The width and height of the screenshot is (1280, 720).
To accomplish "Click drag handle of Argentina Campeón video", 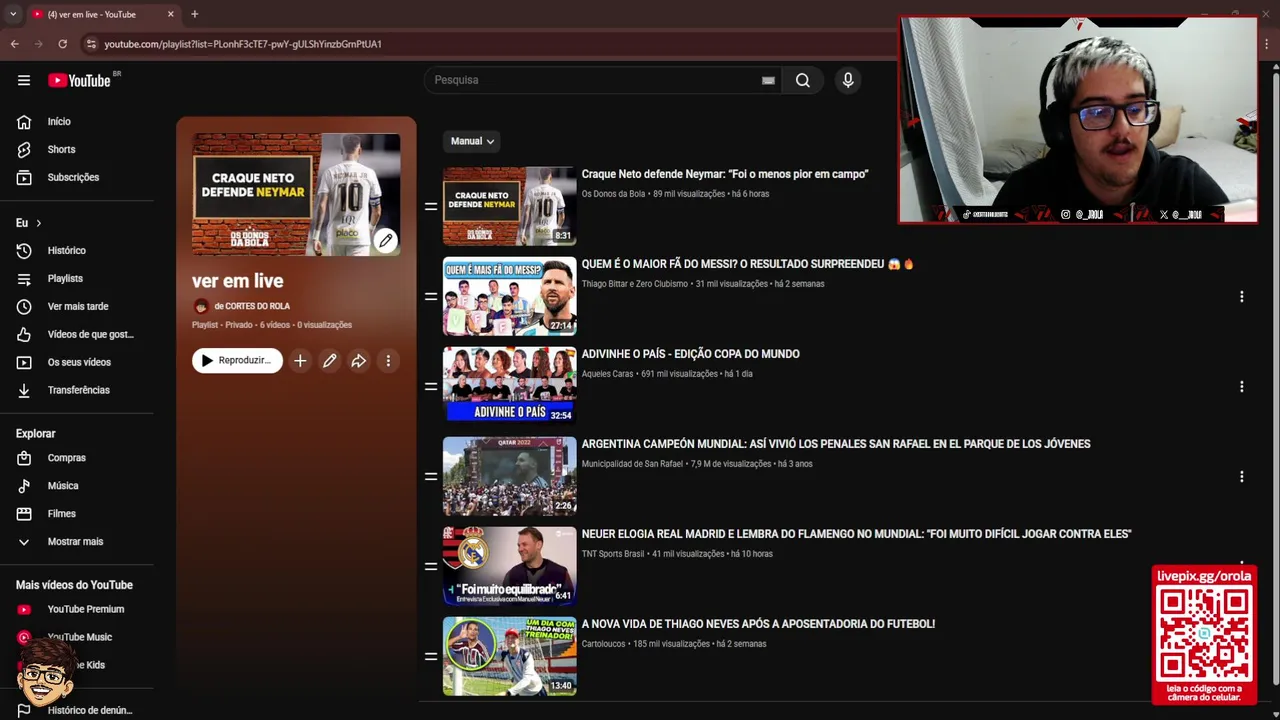I will [431, 476].
